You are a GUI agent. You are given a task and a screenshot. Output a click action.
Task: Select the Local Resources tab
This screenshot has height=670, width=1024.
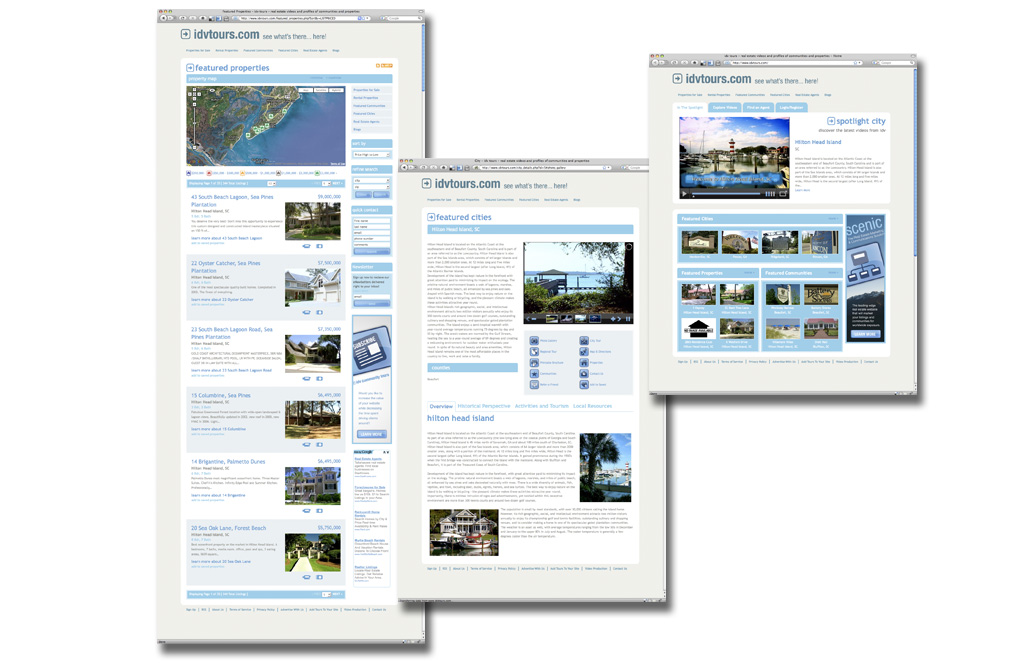[592, 406]
